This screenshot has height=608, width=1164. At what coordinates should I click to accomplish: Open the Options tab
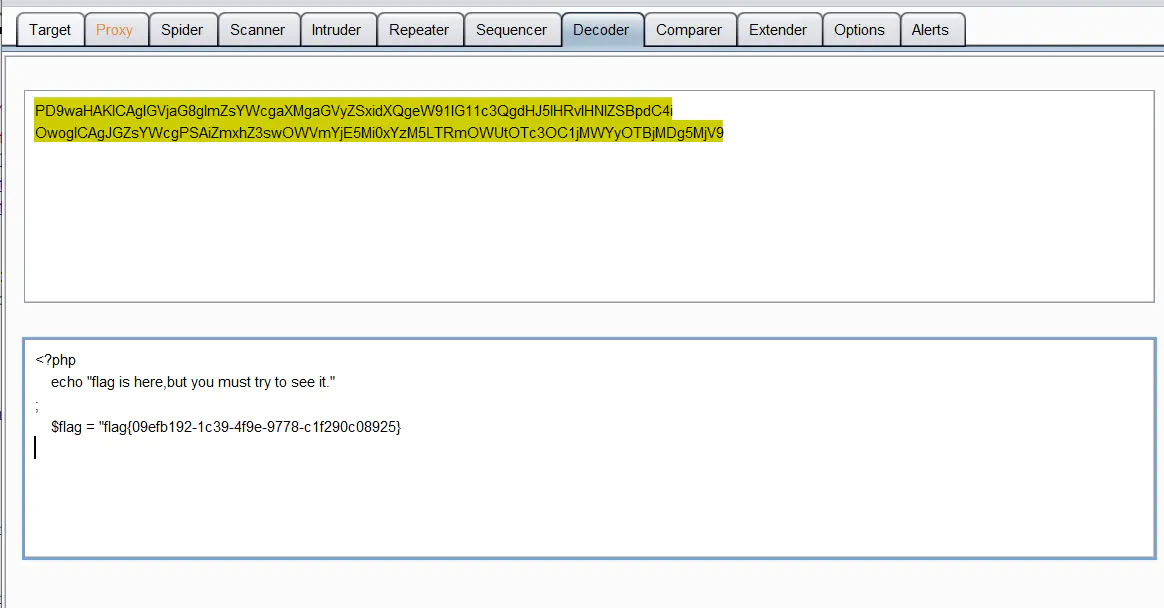point(859,30)
